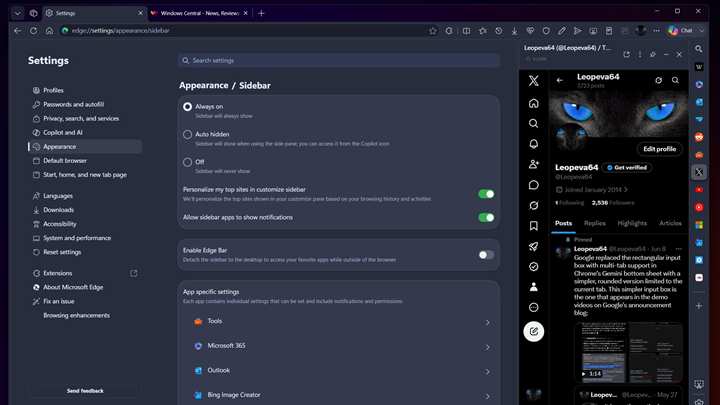Open Telegram app in the Edge sidebar
Screen dimensions: 720x405
(x=698, y=119)
